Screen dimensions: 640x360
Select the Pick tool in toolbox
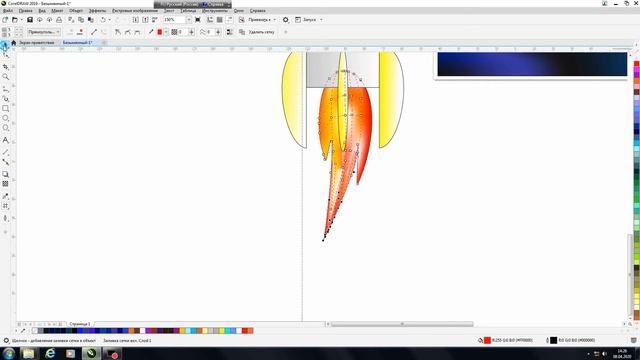(x=5, y=45)
